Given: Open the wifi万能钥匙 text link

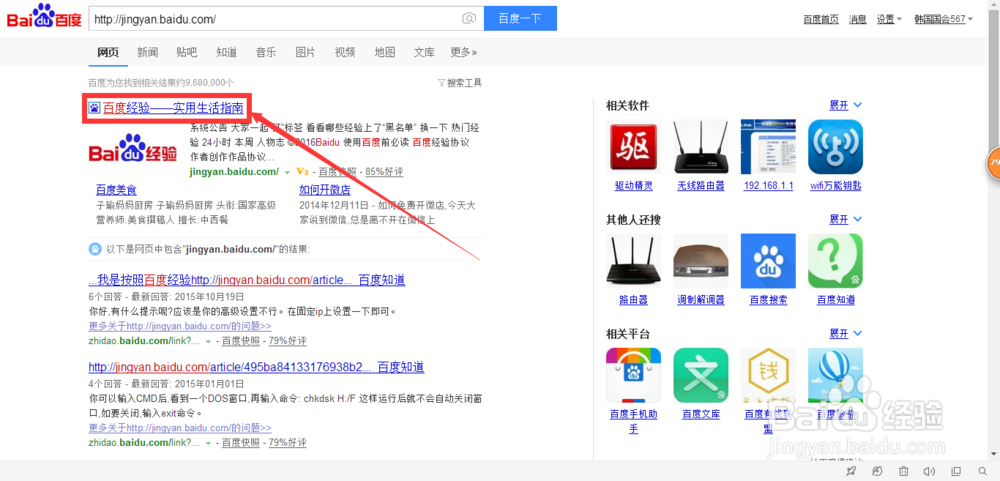Looking at the screenshot, I should 835,186.
